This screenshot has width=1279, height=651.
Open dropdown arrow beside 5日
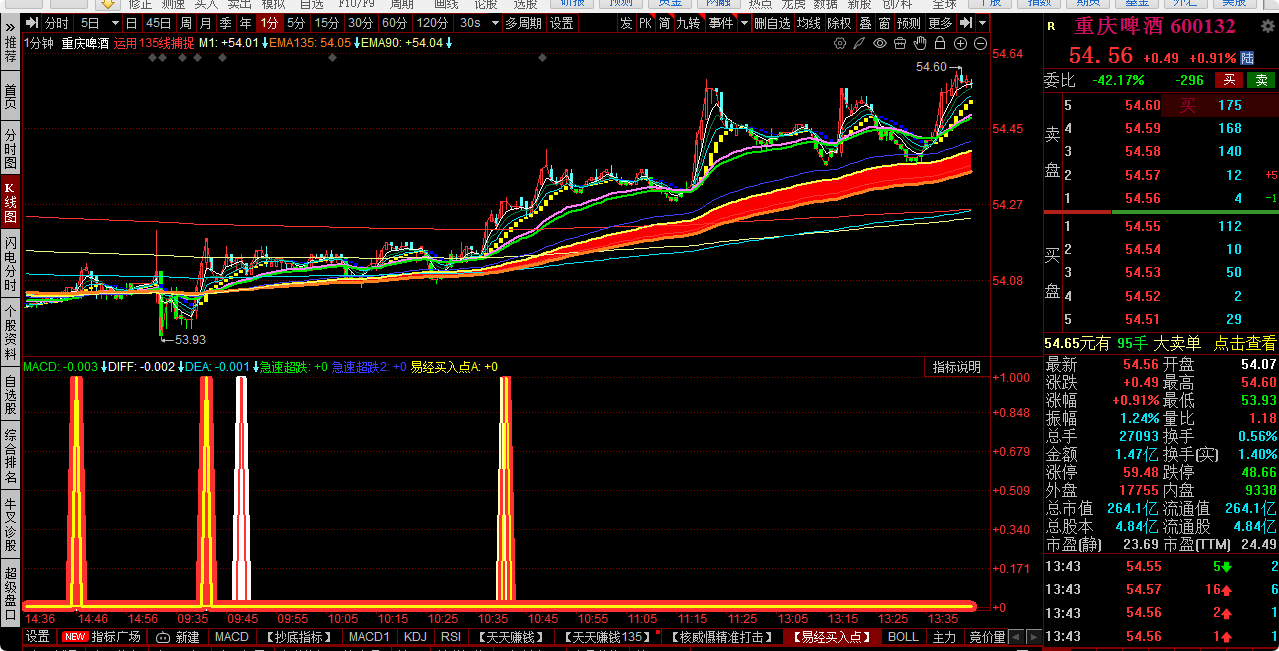click(116, 22)
